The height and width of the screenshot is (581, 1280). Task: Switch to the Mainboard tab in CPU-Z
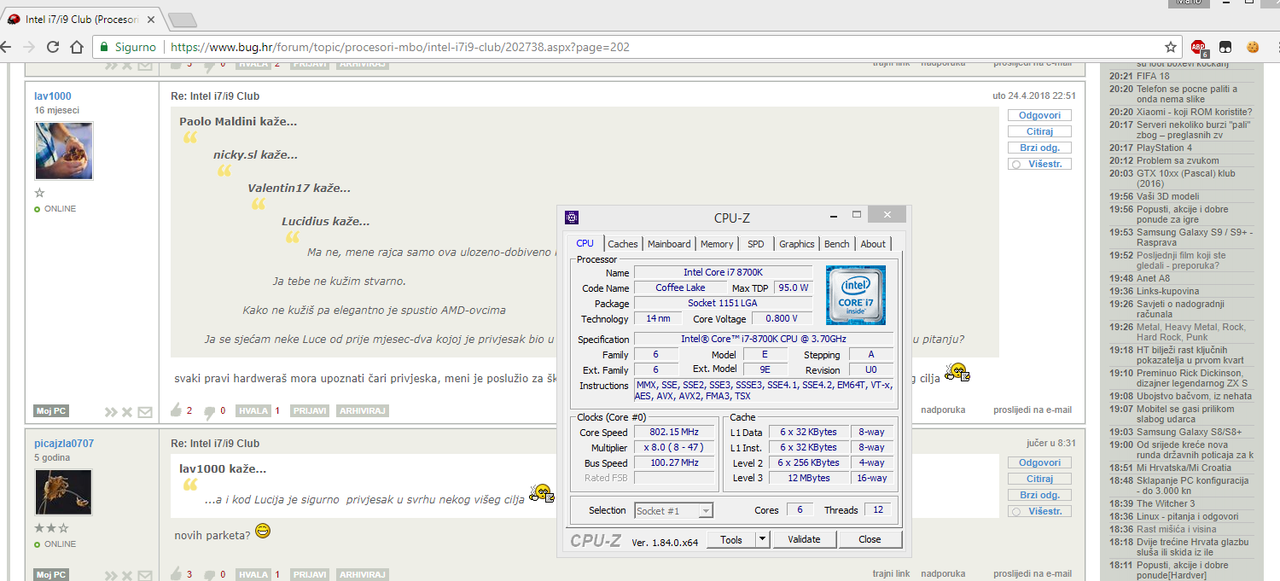point(669,244)
